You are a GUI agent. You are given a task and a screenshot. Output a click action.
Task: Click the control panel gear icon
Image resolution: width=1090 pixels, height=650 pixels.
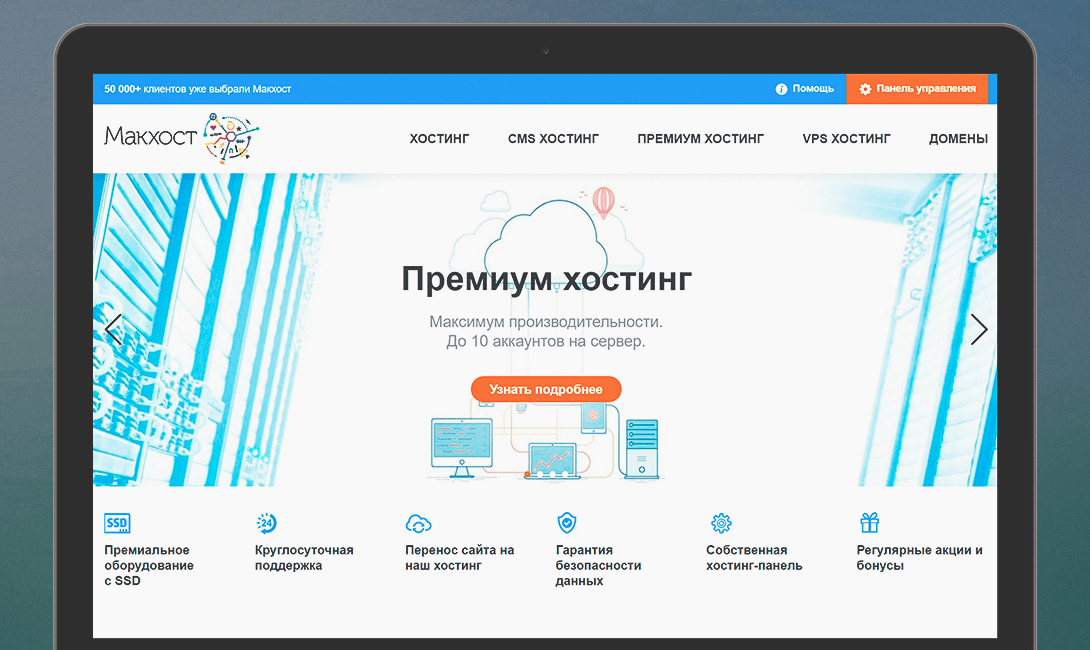865,89
